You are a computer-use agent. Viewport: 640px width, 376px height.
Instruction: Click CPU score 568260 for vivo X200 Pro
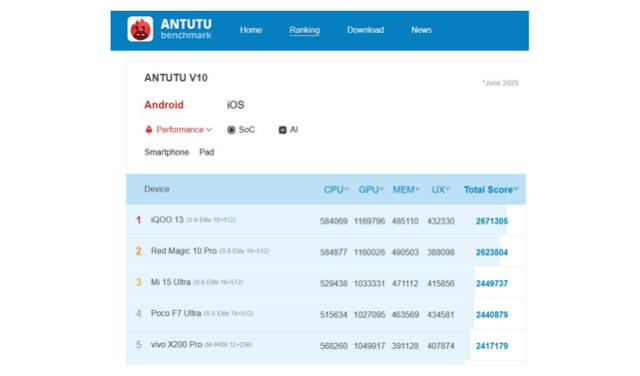click(333, 346)
